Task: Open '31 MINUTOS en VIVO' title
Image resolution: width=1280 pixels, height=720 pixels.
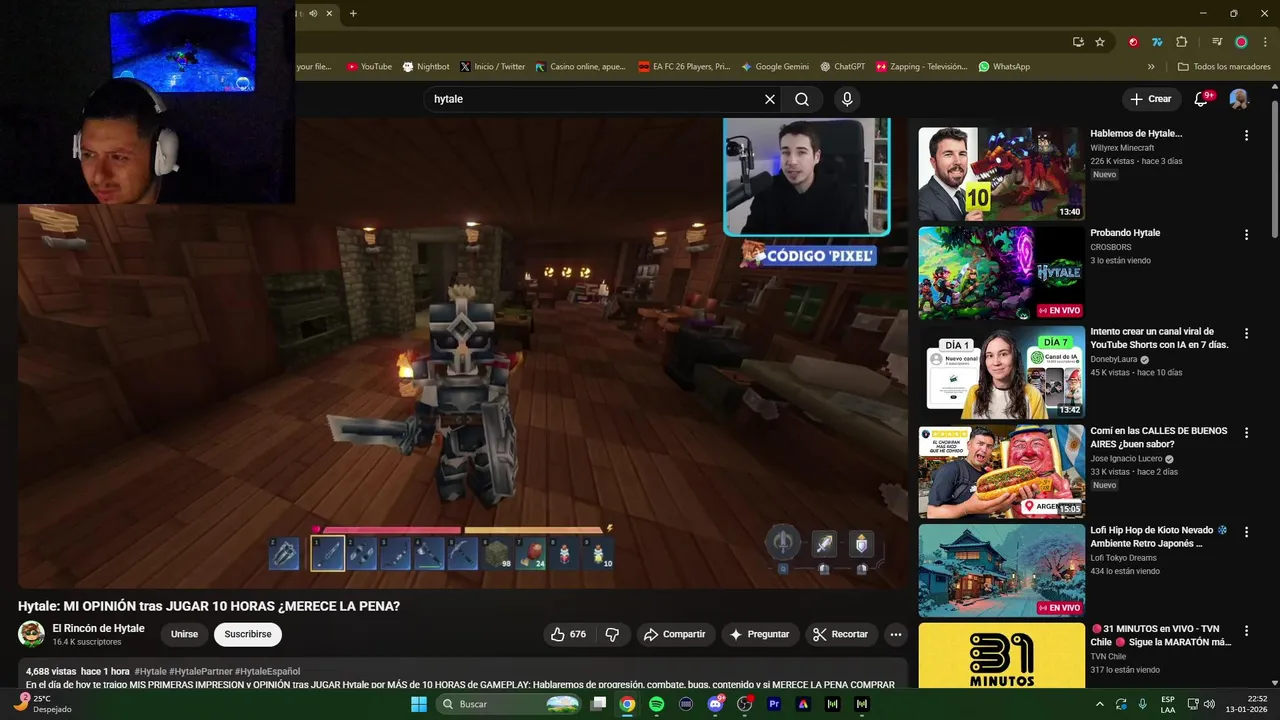Action: pyautogui.click(x=1160, y=635)
